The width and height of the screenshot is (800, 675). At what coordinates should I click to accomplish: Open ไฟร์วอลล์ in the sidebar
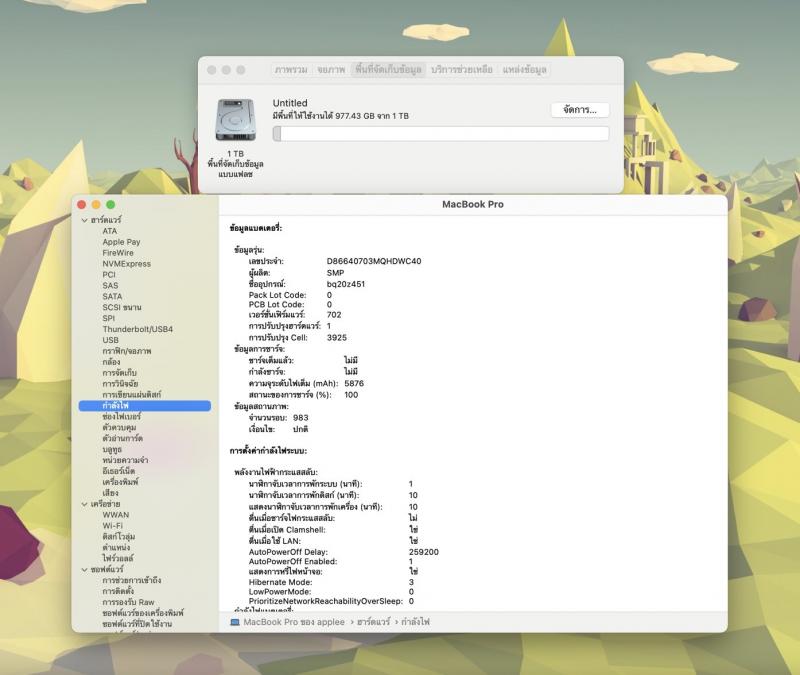pyautogui.click(x=118, y=558)
